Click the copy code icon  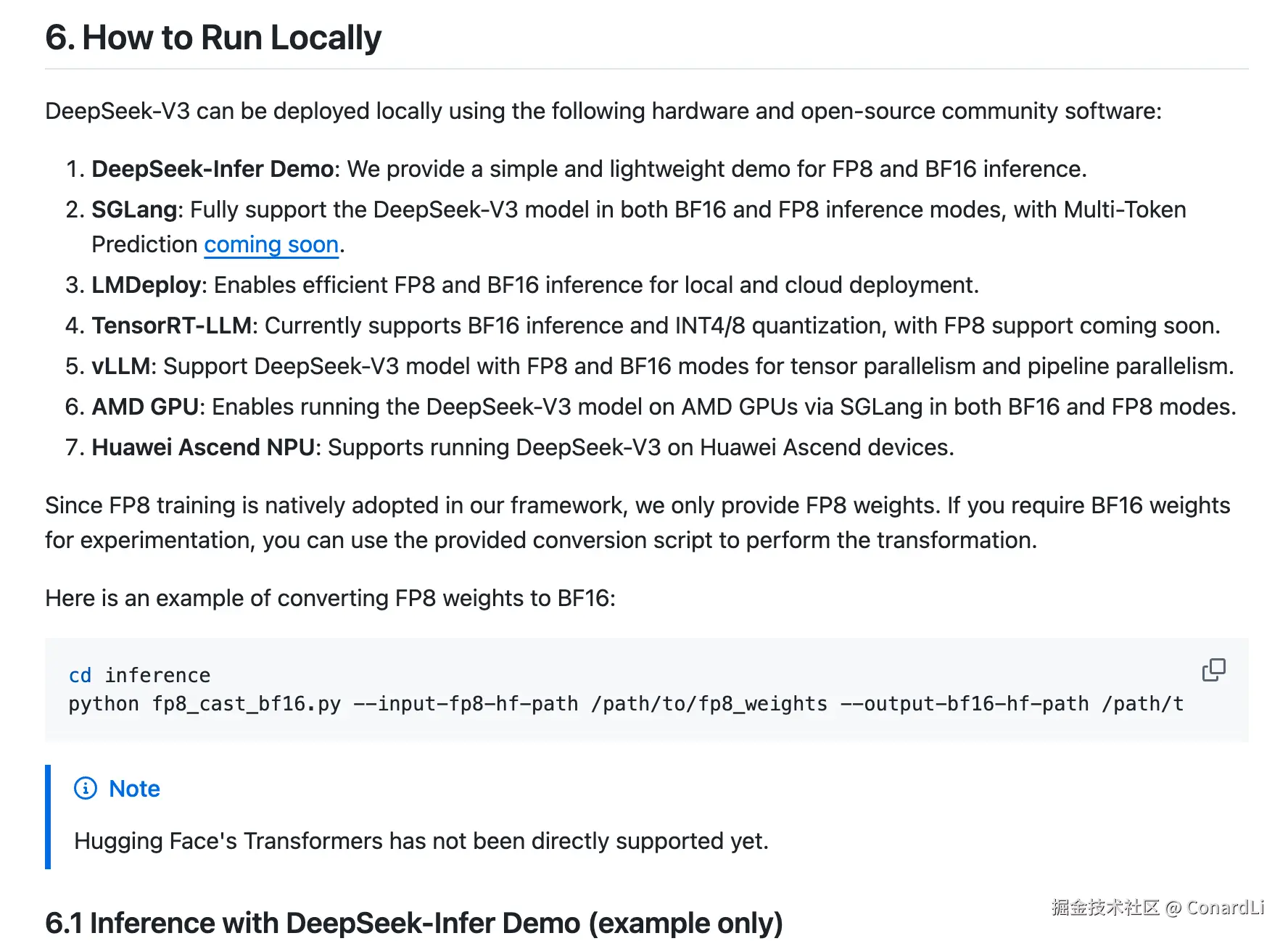(x=1213, y=670)
